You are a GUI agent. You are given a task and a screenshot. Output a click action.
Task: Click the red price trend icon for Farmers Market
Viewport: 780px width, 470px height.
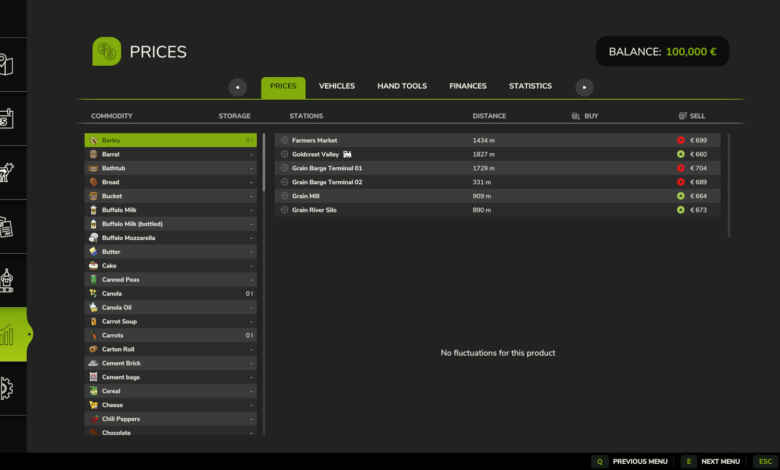(x=680, y=140)
